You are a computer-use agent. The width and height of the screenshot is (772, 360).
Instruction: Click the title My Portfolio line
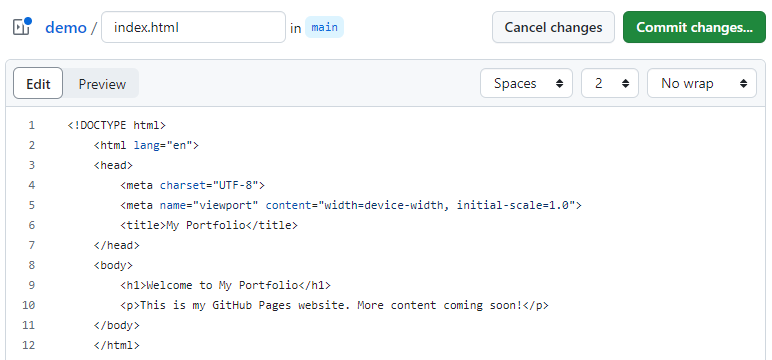pos(209,225)
